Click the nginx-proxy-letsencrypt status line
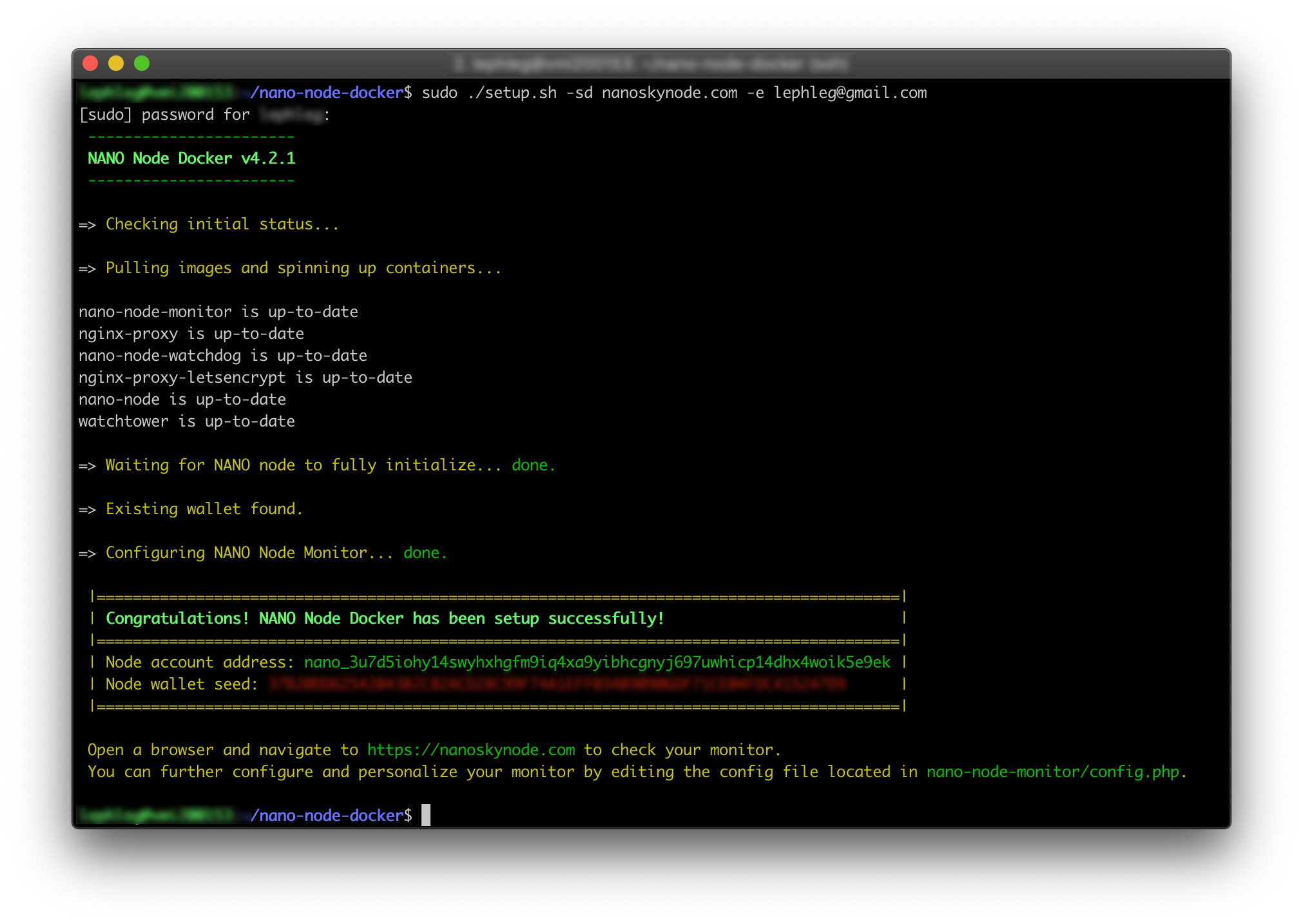1303x924 pixels. tap(245, 378)
